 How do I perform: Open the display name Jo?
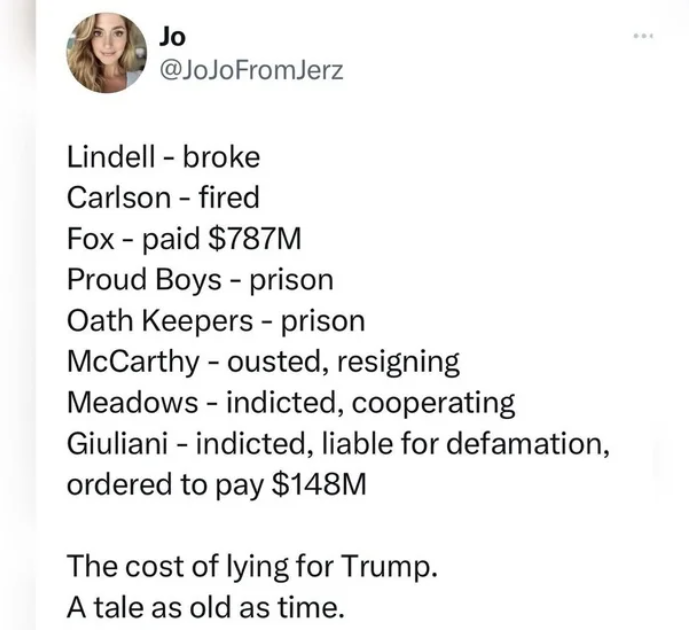(x=172, y=36)
